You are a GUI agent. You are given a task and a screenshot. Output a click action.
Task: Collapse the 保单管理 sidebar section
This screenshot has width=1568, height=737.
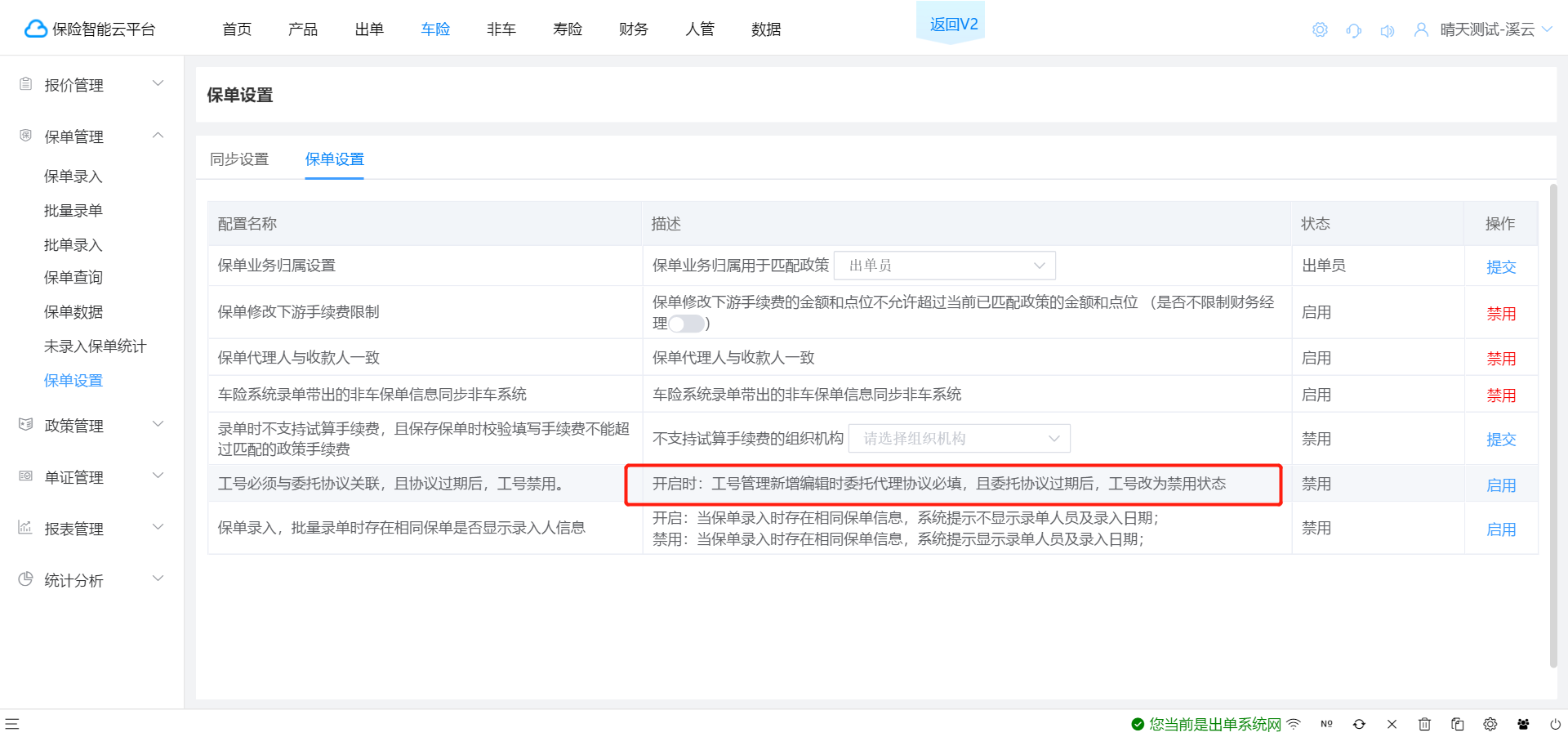(158, 135)
